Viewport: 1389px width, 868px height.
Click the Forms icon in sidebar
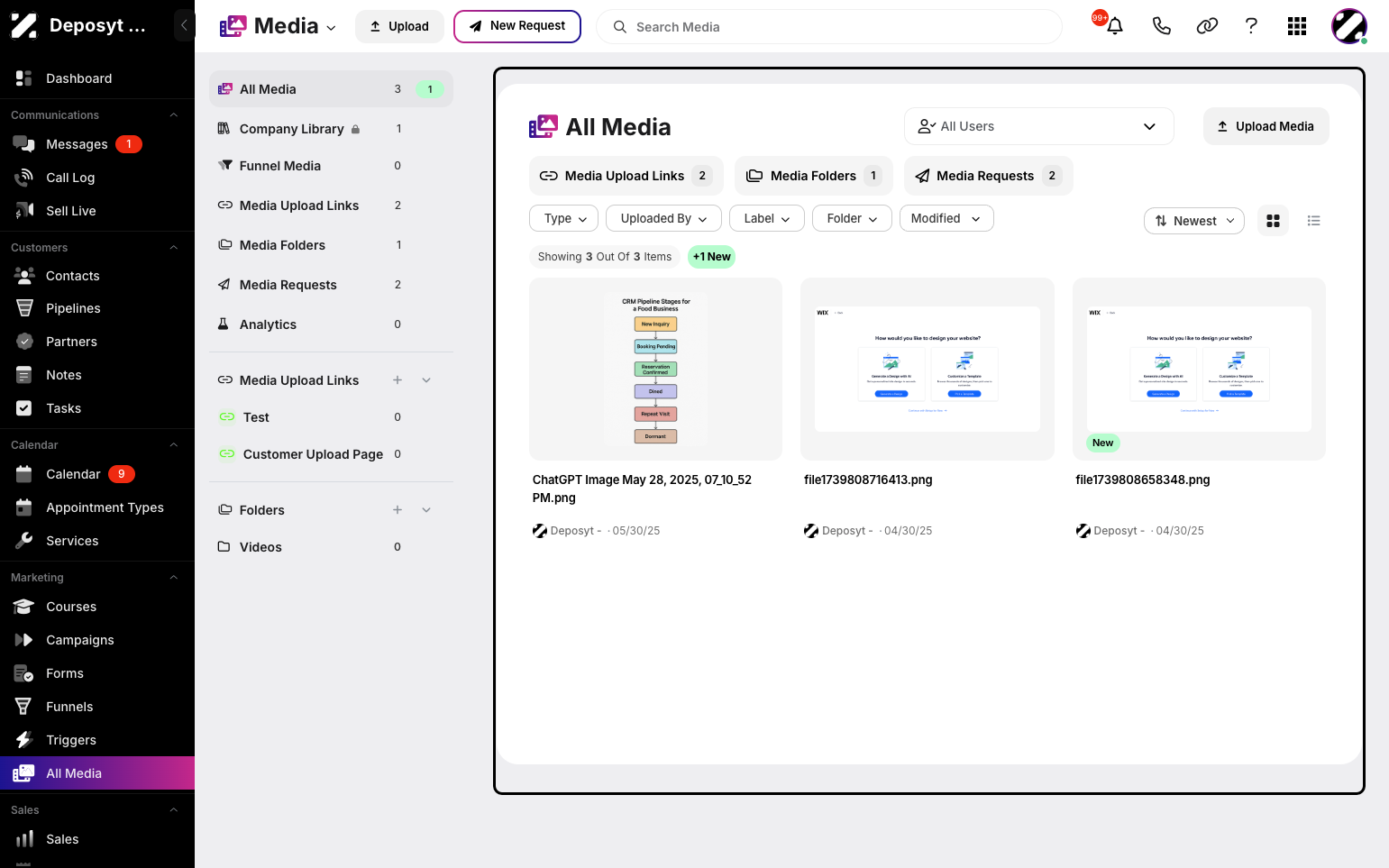(x=24, y=673)
